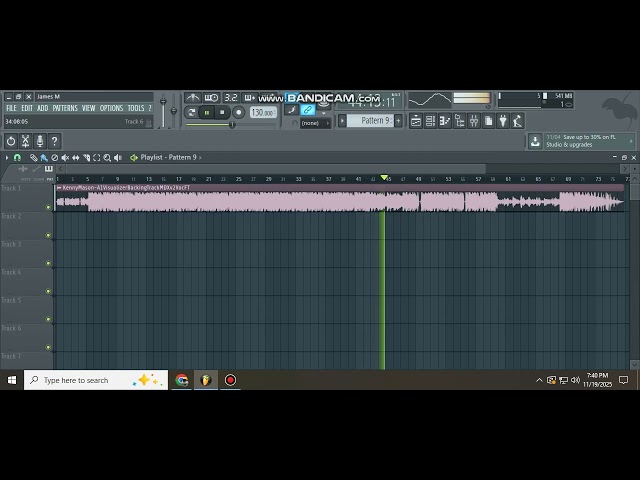
Task: Open the playlist options menu arrow
Action: coord(7,158)
